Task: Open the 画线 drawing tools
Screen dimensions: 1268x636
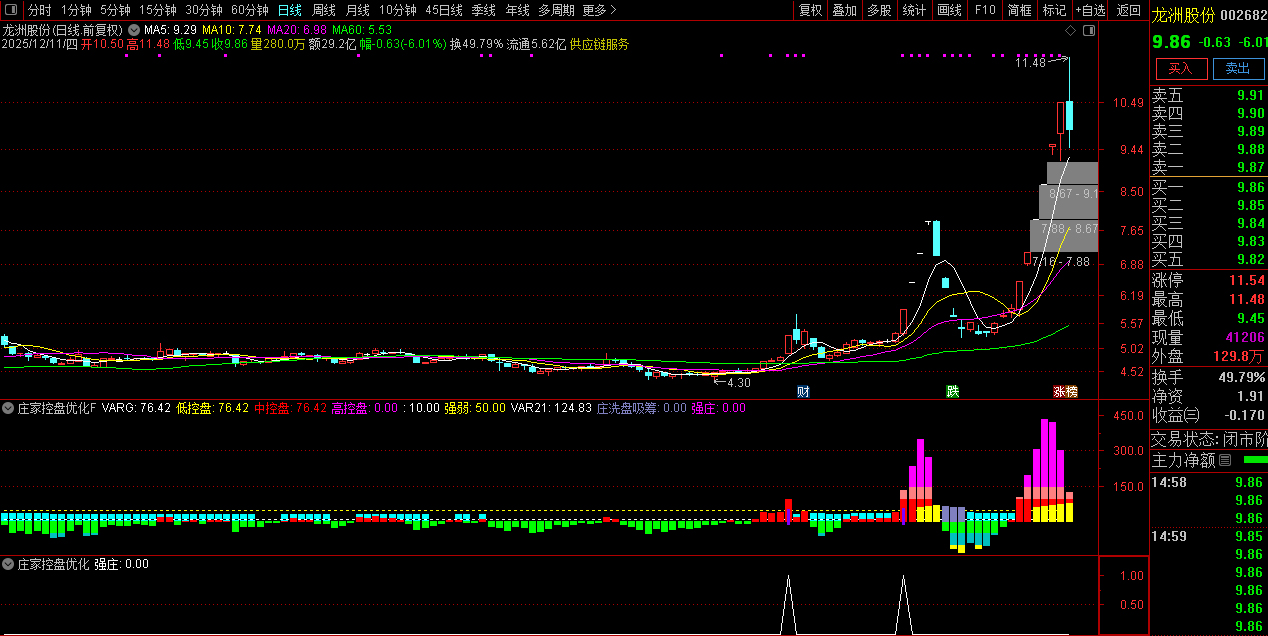Action: coord(949,10)
